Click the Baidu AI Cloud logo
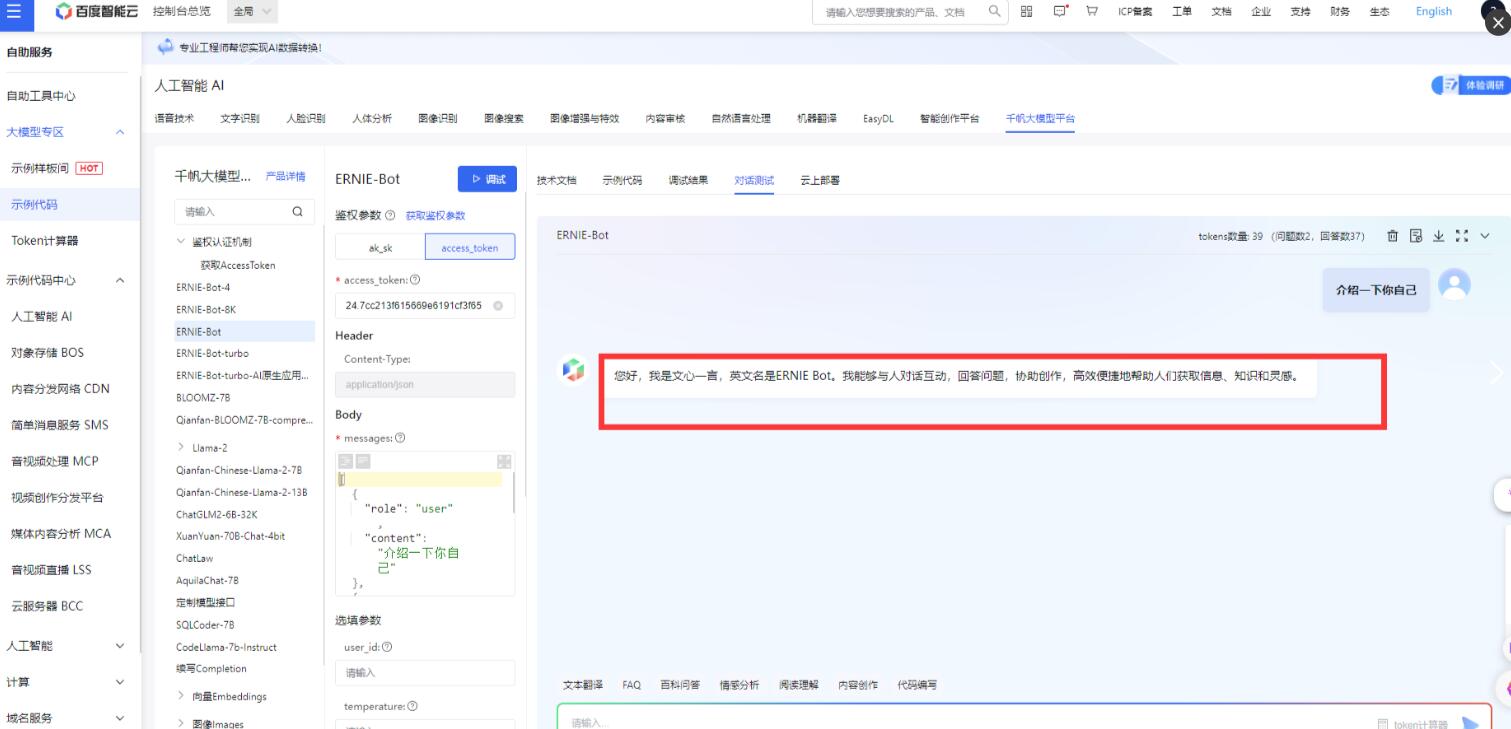 pyautogui.click(x=96, y=11)
